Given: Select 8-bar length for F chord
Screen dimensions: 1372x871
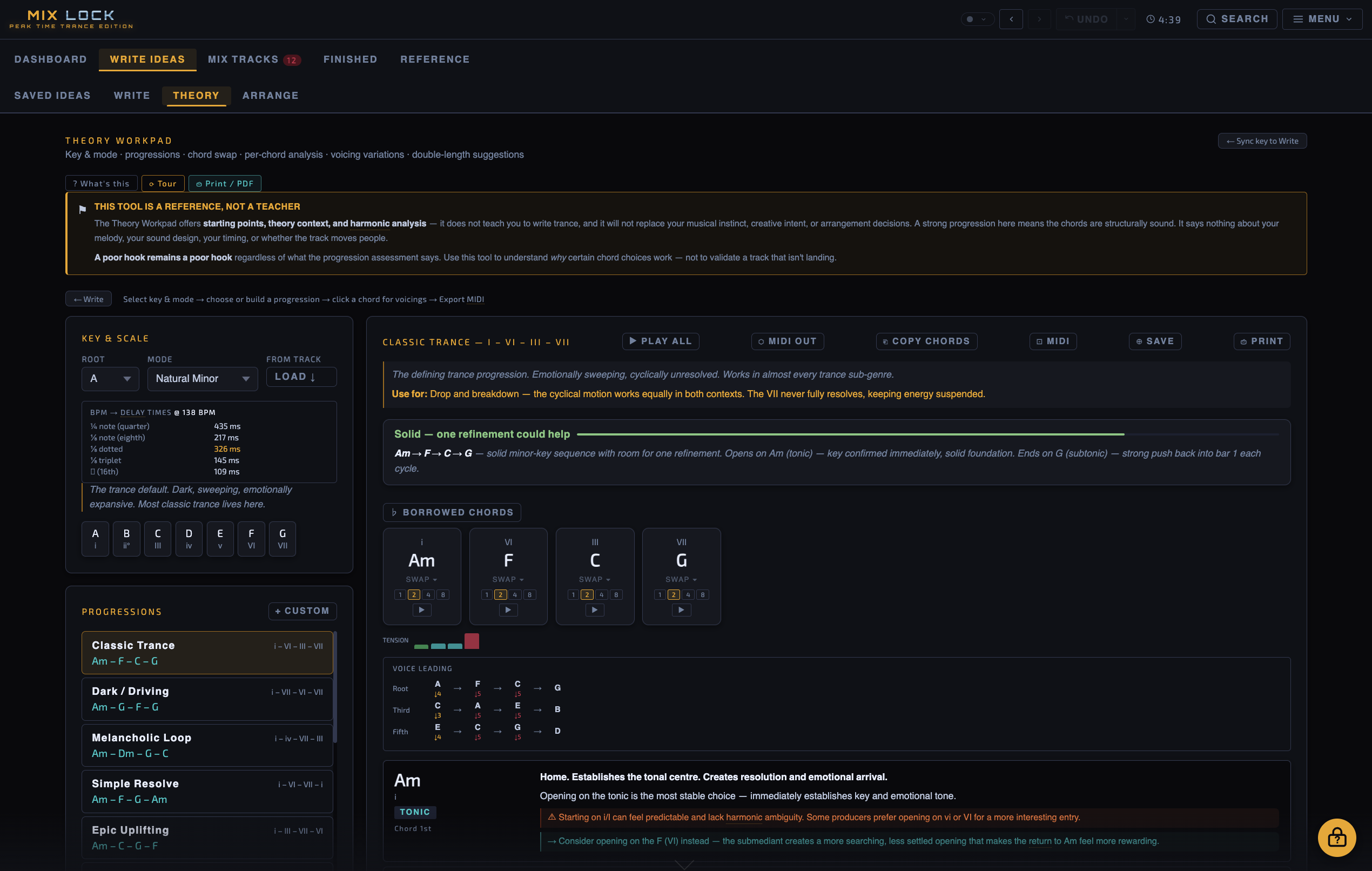Looking at the screenshot, I should tap(529, 594).
